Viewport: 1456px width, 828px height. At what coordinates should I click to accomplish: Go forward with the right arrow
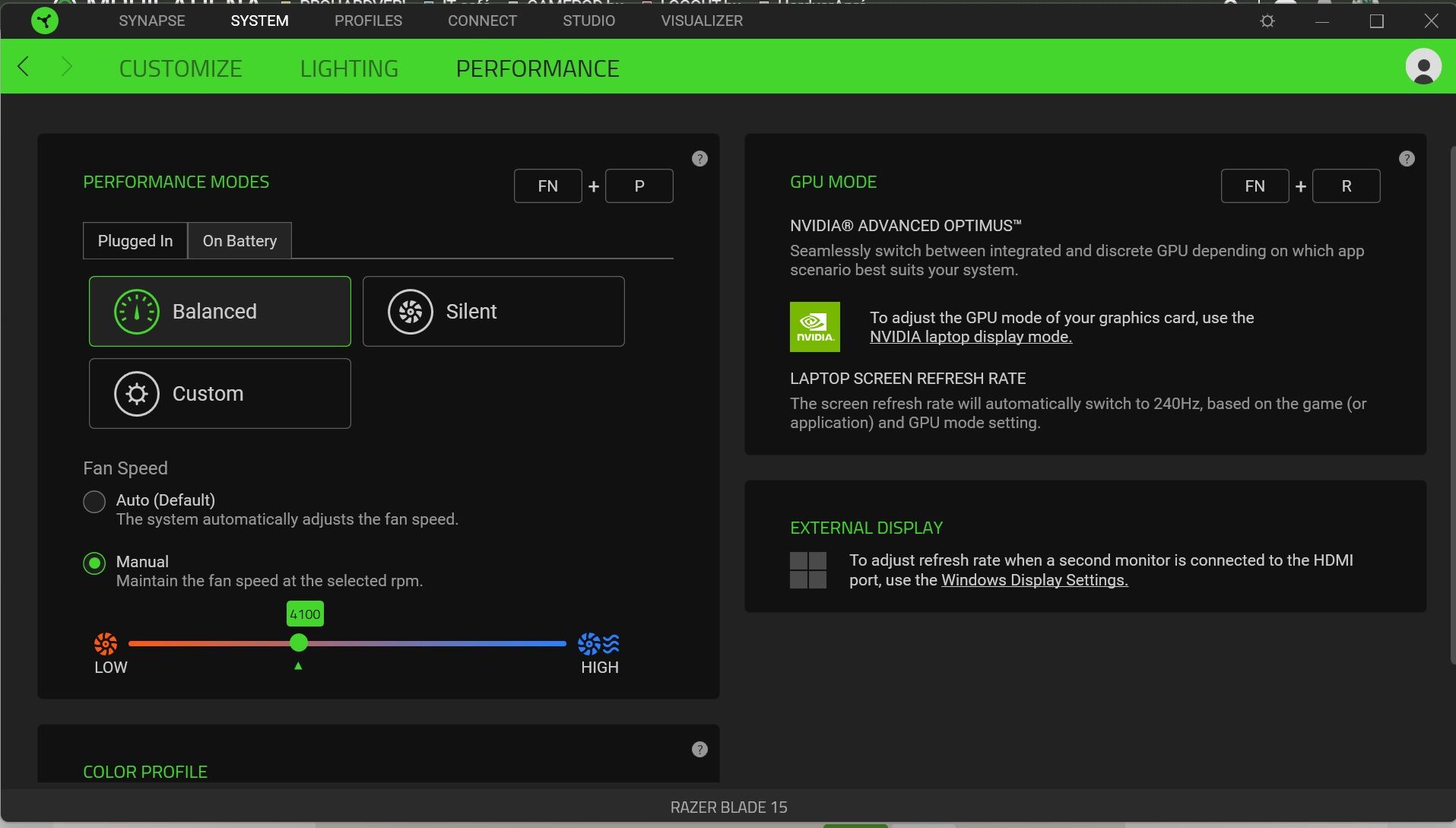[66, 67]
